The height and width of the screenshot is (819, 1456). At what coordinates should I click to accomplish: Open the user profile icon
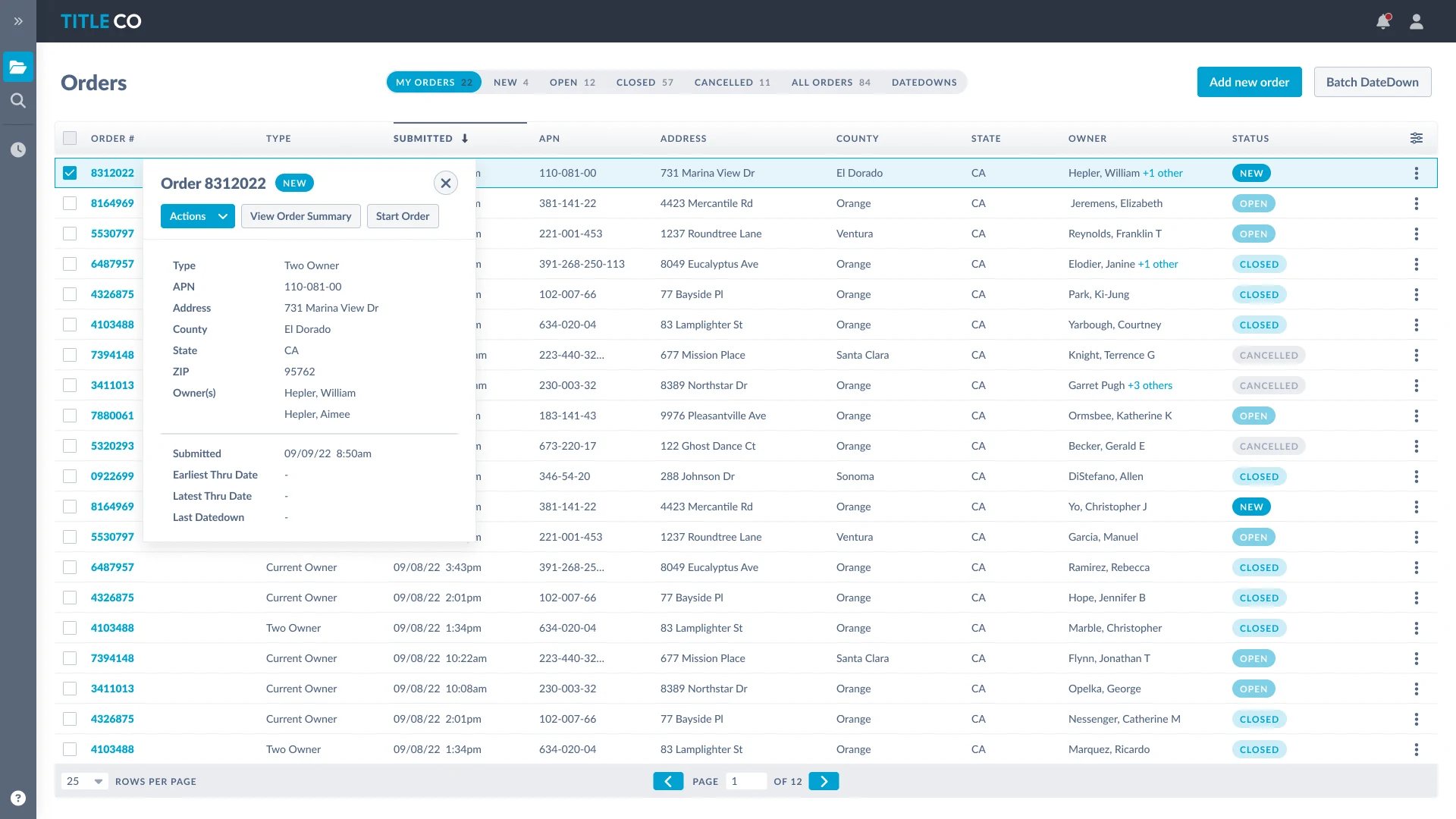pyautogui.click(x=1417, y=21)
